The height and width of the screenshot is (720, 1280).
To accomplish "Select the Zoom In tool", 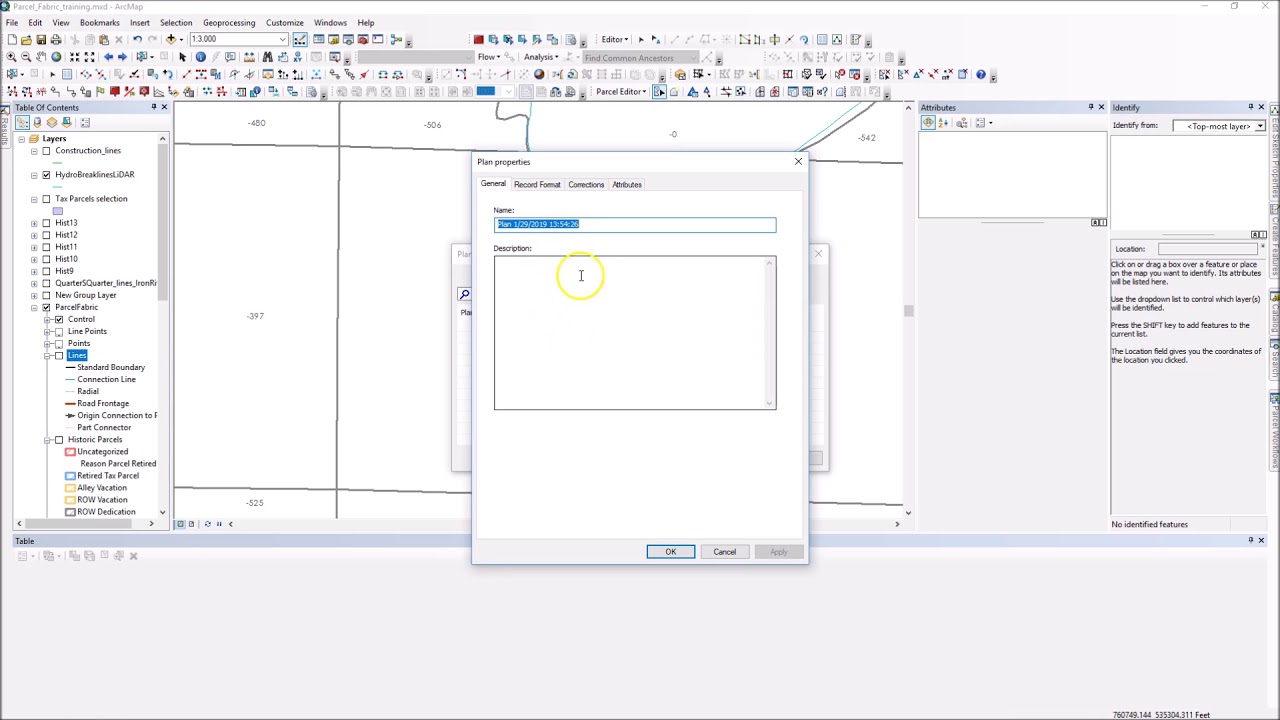I will click(11, 56).
